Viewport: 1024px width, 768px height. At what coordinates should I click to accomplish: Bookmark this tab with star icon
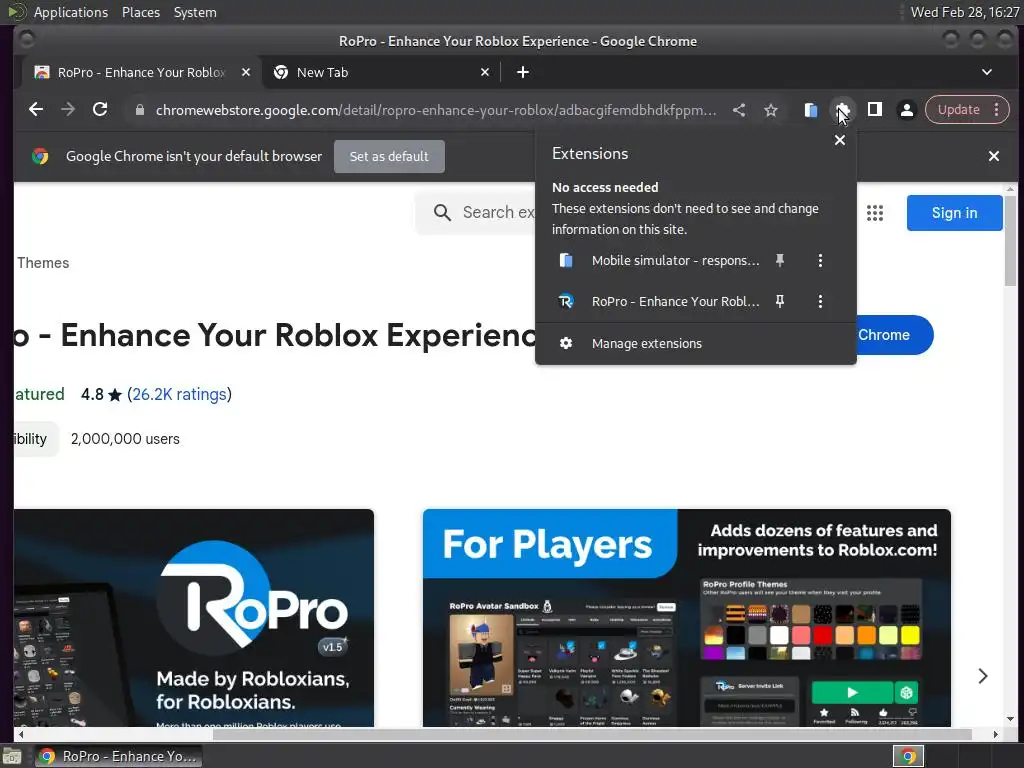771,110
